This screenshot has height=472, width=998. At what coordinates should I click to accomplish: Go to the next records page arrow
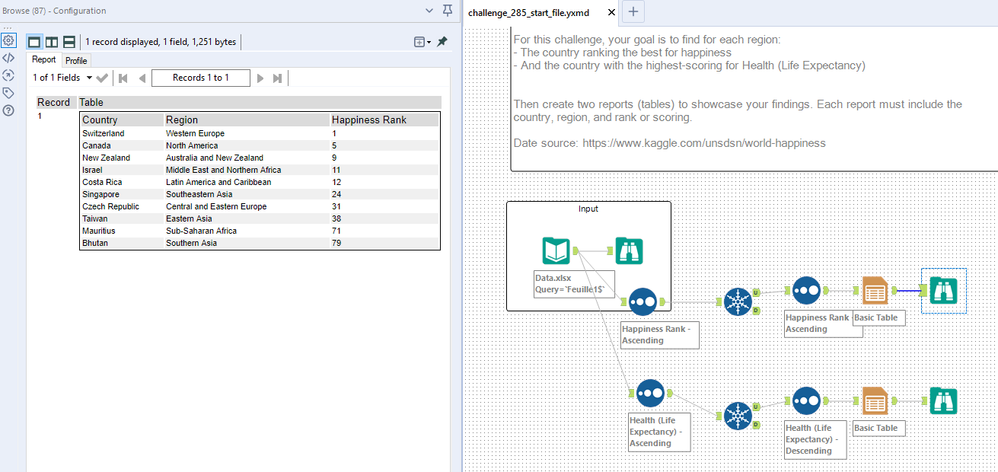[260, 77]
